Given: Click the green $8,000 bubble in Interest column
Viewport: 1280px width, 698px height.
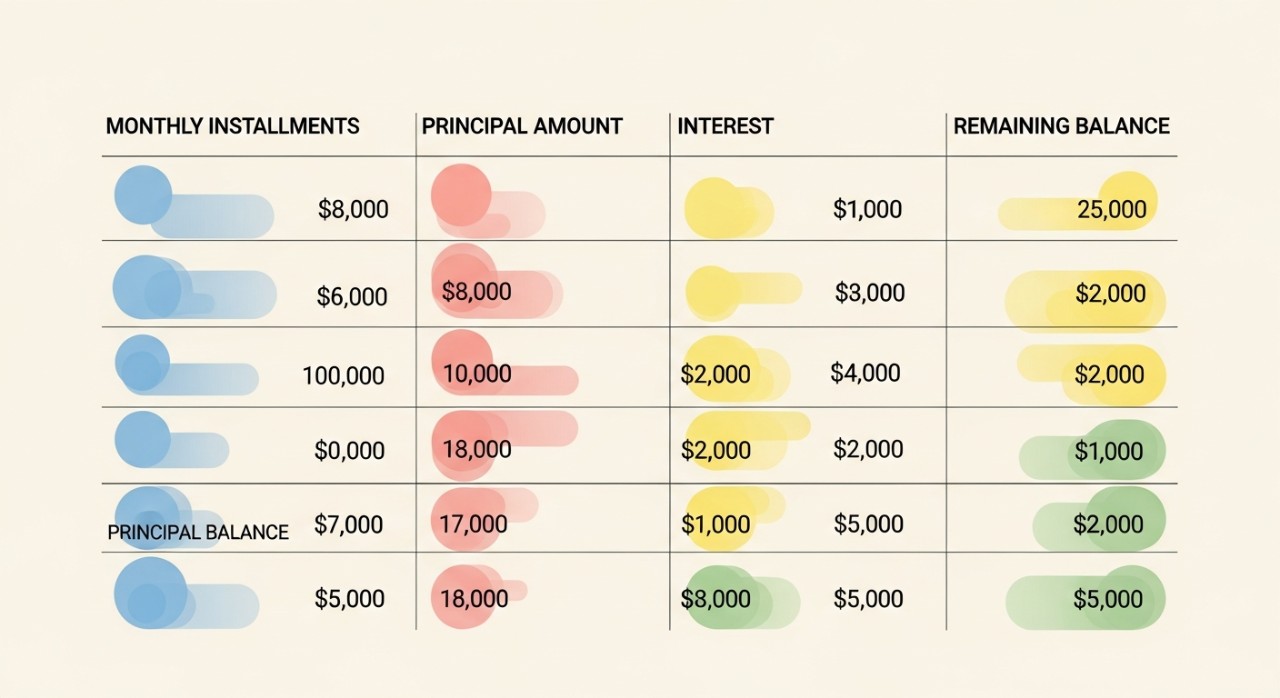Looking at the screenshot, I should [716, 599].
